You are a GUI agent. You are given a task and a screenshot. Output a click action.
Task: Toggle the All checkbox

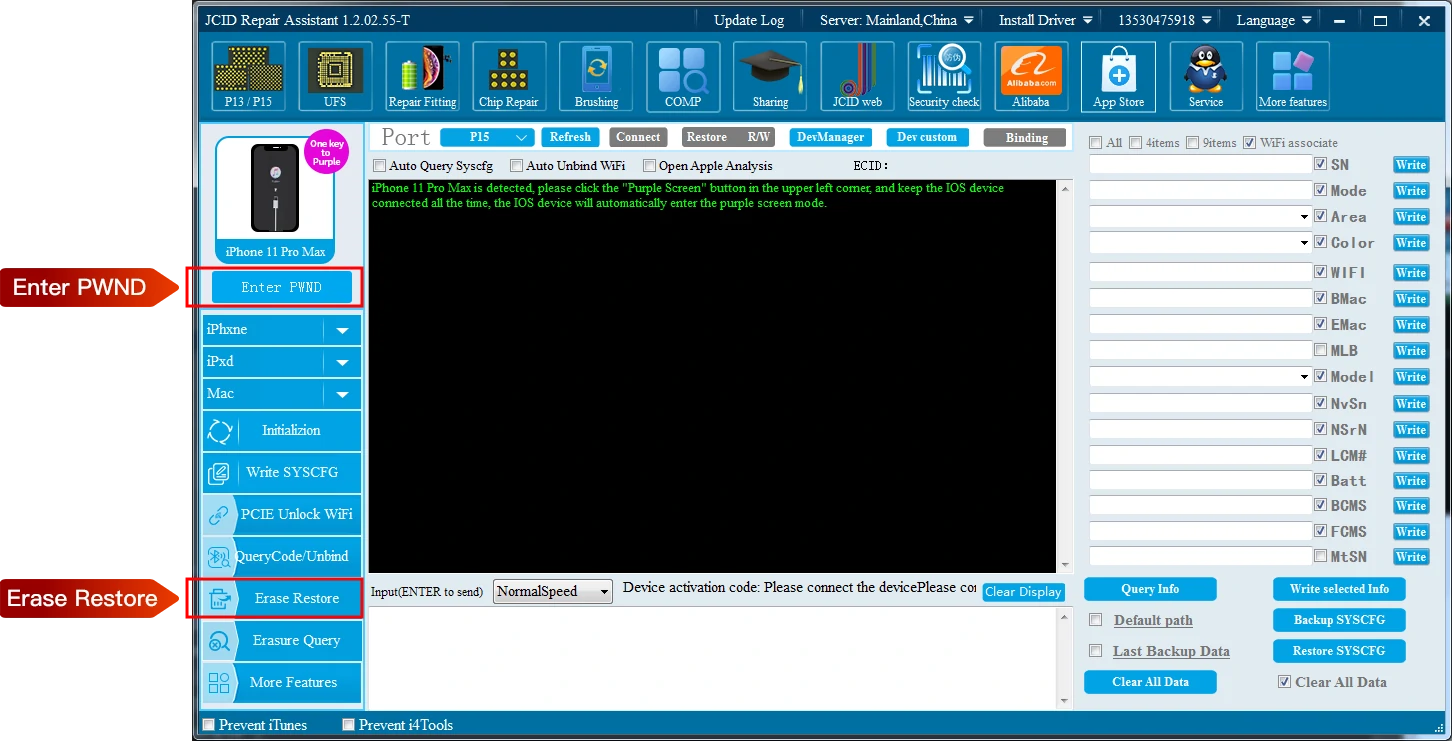1096,143
